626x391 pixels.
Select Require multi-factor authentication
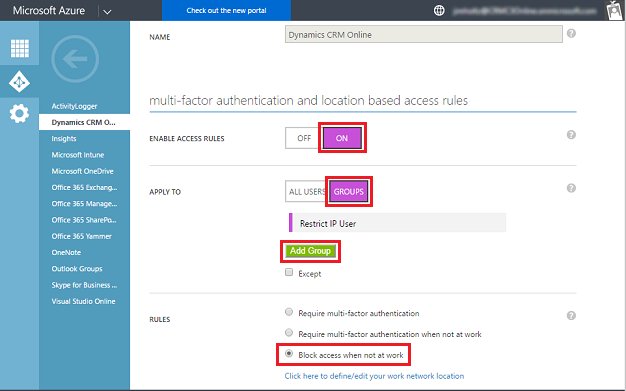click(x=289, y=312)
